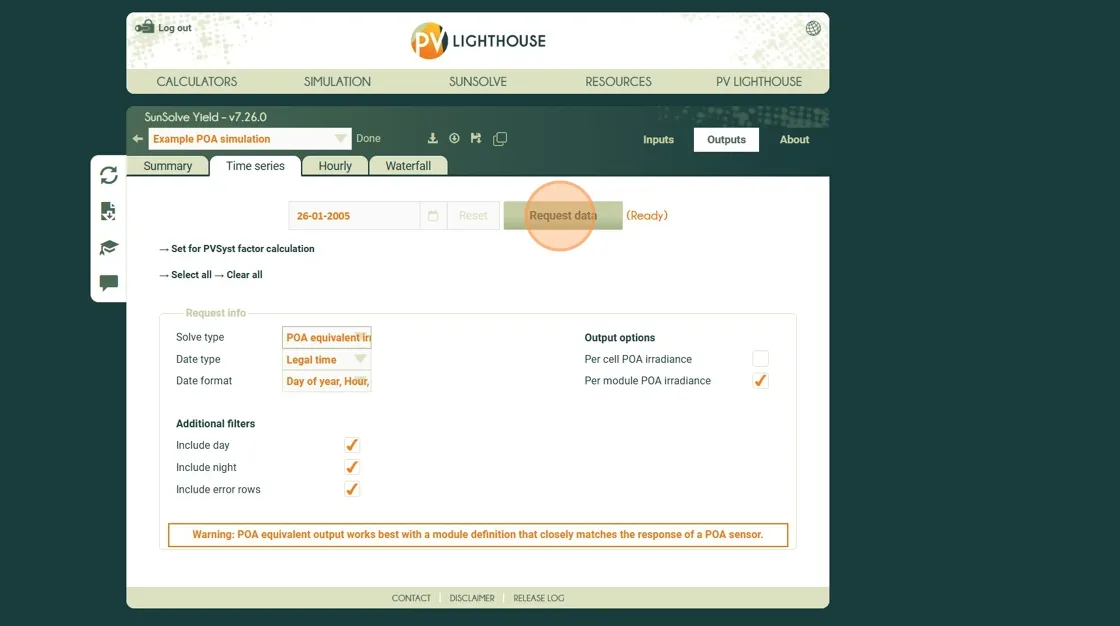Click the file download icon in the sidebar
Viewport: 1120px width, 626px height.
pos(109,211)
